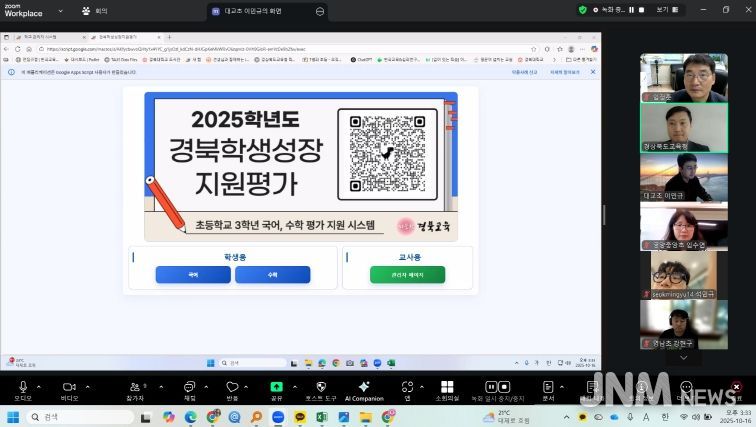
Task: Click the 문서 docs icon
Action: [x=548, y=386]
